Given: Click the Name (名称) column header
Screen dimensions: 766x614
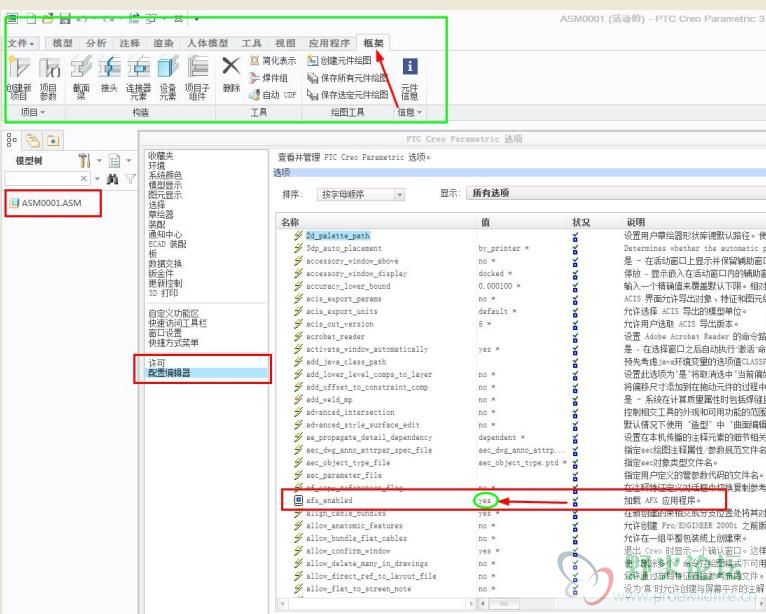Looking at the screenshot, I should pyautogui.click(x=290, y=222).
